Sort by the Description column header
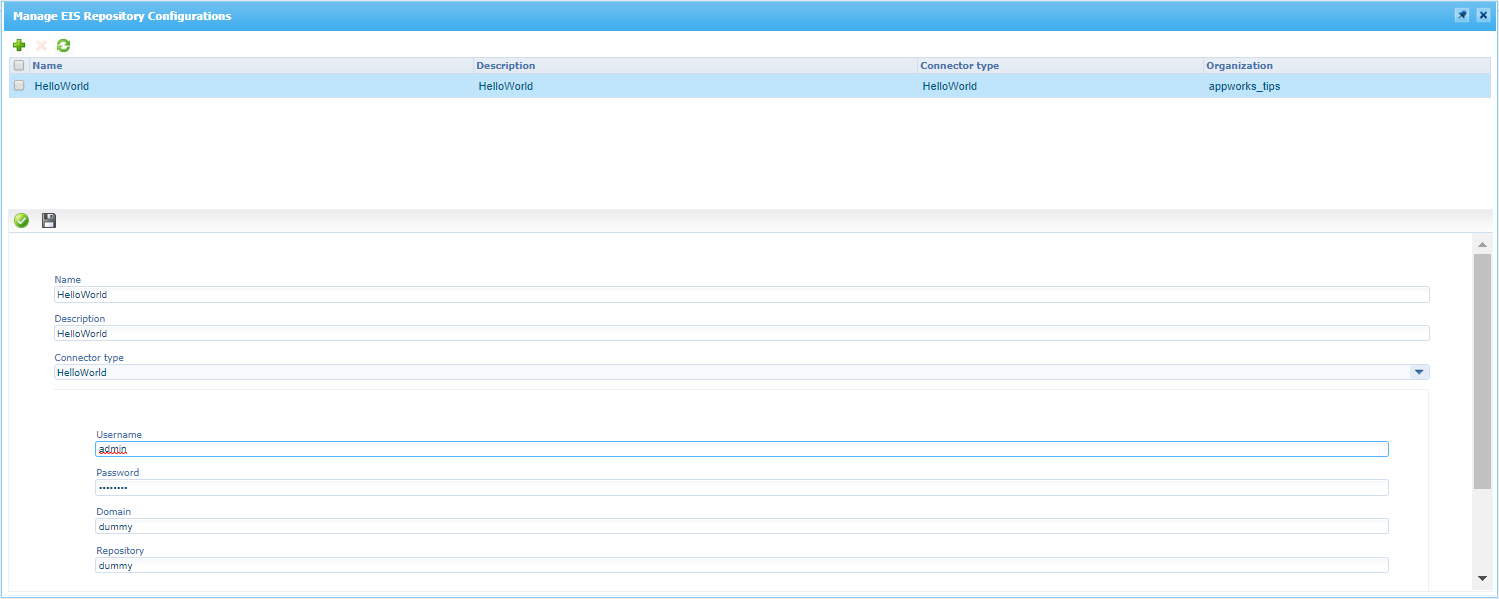This screenshot has height=599, width=1499. pos(505,66)
